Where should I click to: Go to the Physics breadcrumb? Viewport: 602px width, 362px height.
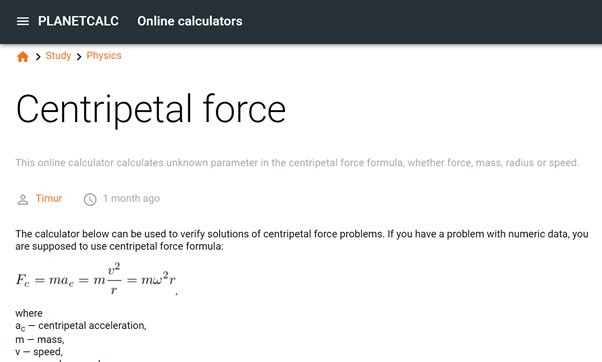104,56
